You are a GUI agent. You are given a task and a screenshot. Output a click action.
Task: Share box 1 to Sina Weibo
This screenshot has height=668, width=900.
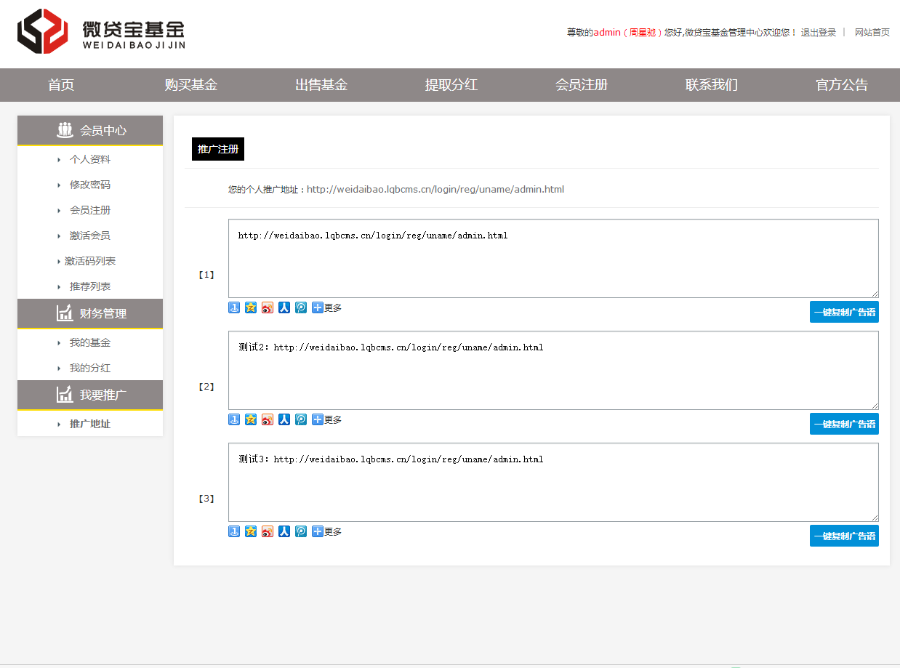point(267,308)
